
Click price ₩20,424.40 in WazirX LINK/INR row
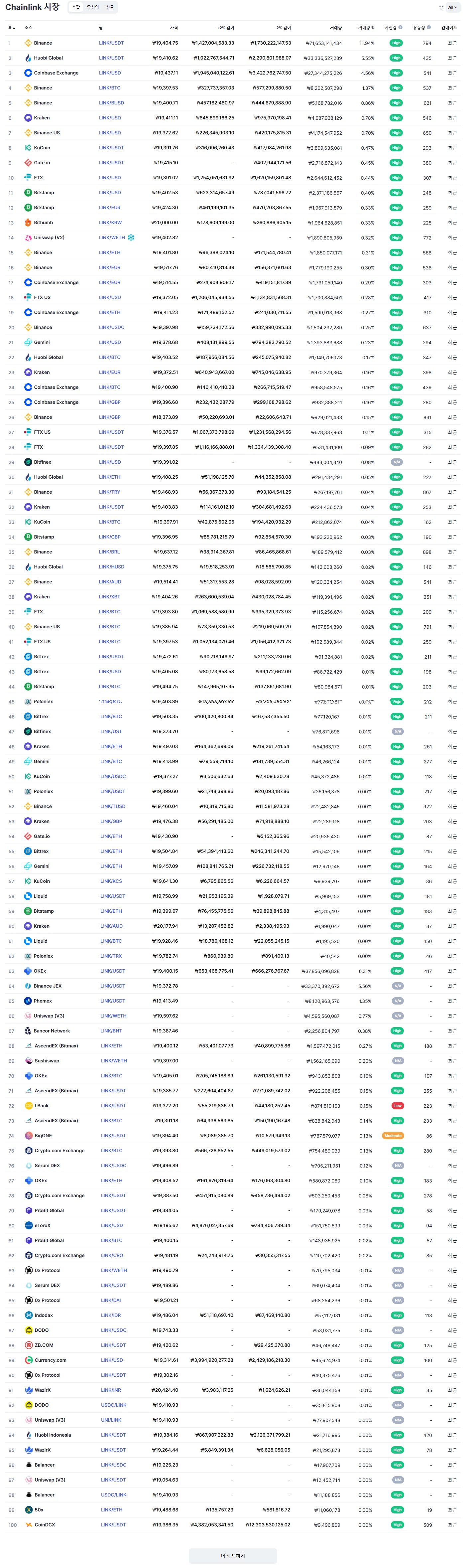click(165, 1390)
